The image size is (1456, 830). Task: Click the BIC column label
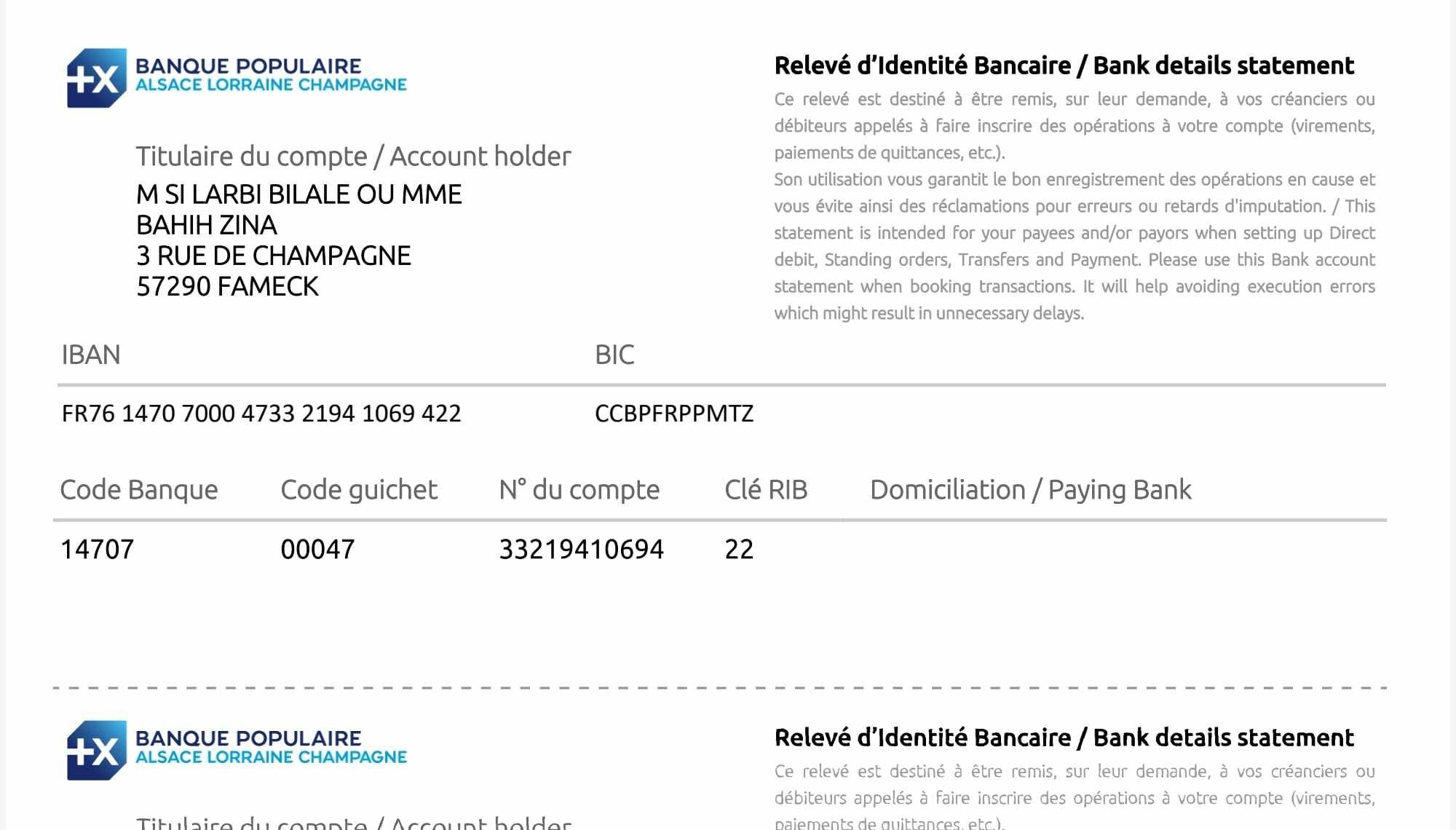(x=614, y=355)
